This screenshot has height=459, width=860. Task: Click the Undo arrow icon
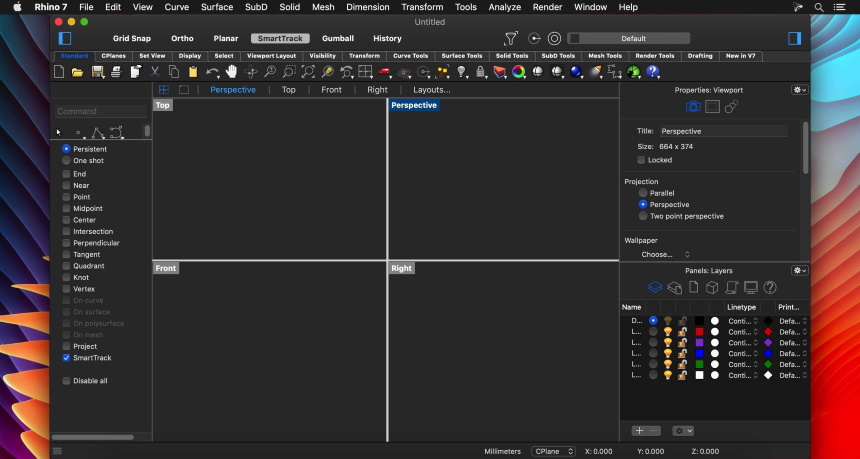point(211,72)
